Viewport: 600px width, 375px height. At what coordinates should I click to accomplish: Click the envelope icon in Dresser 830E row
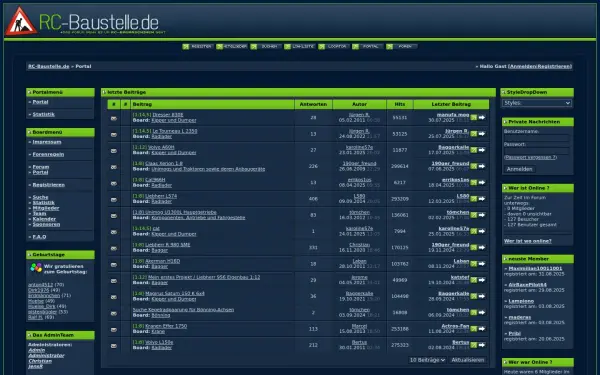[114, 118]
